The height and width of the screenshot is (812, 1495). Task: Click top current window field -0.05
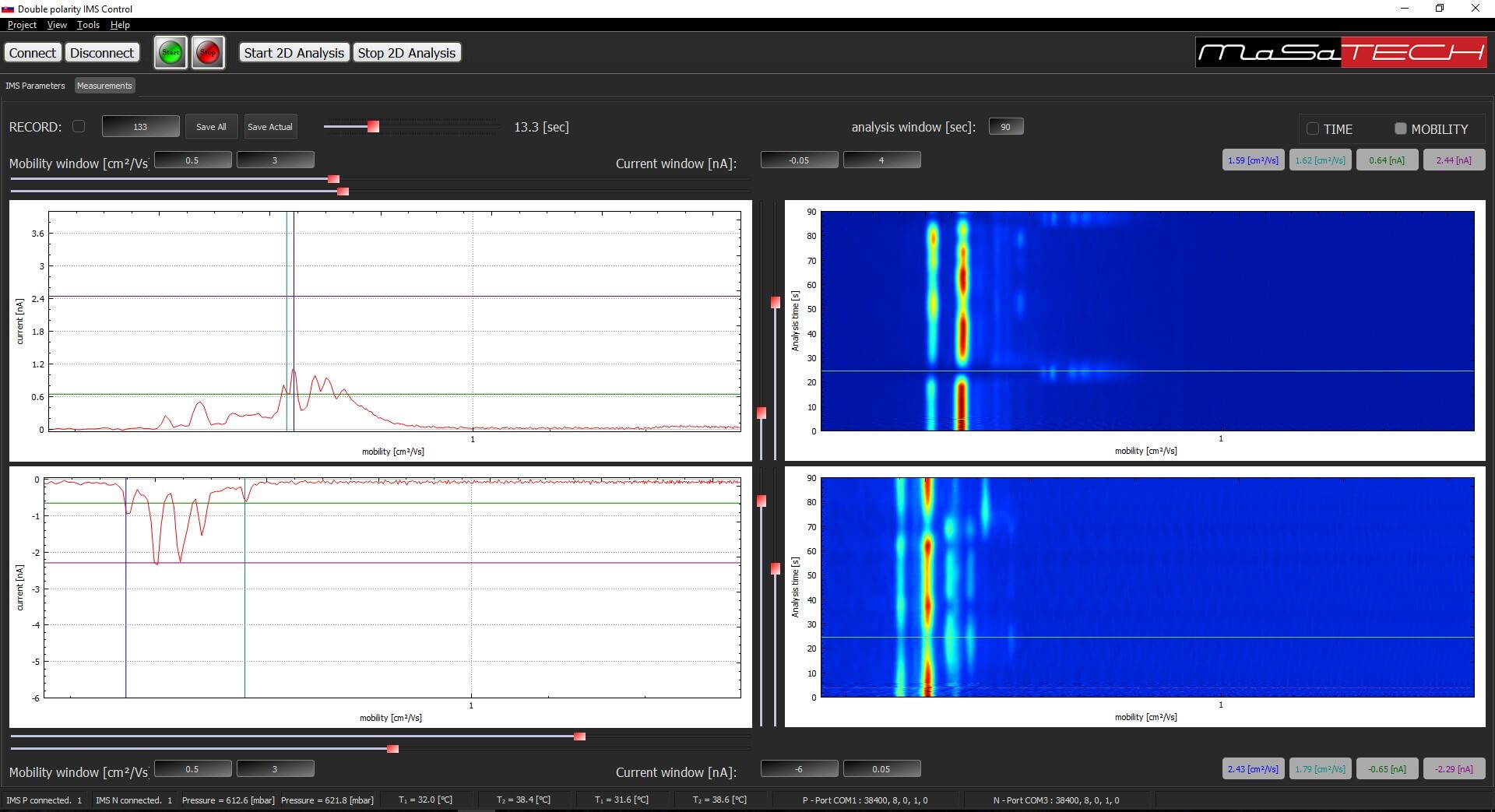[x=799, y=160]
